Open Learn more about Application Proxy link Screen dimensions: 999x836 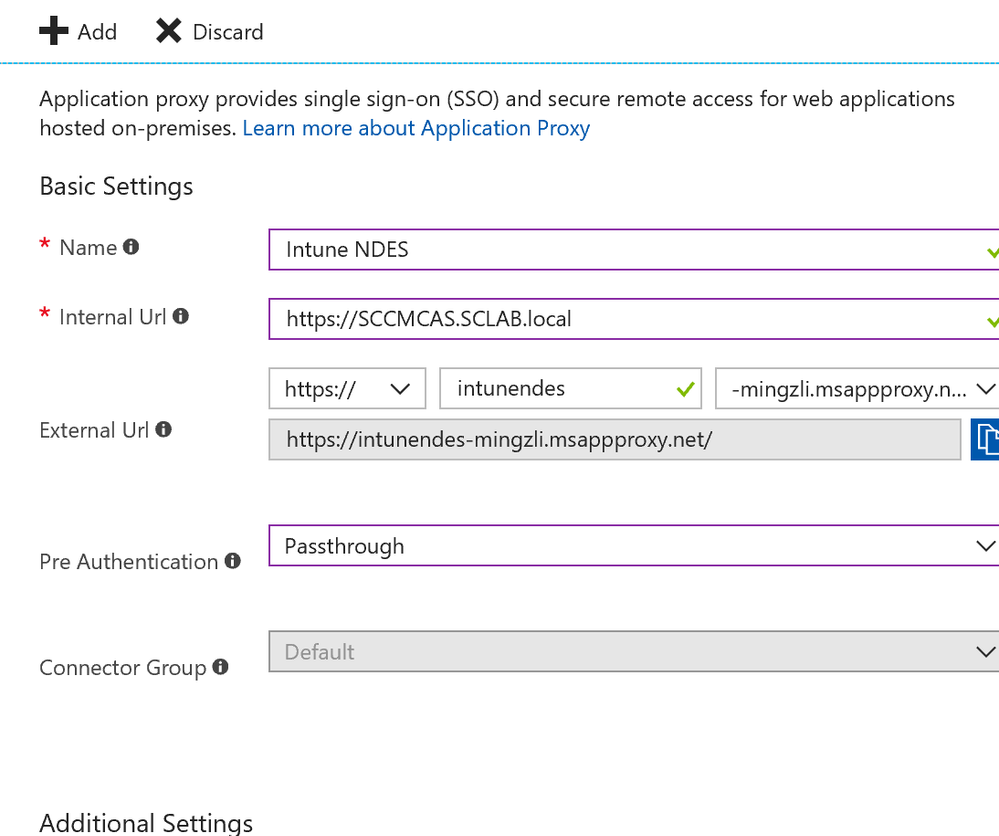coord(416,128)
